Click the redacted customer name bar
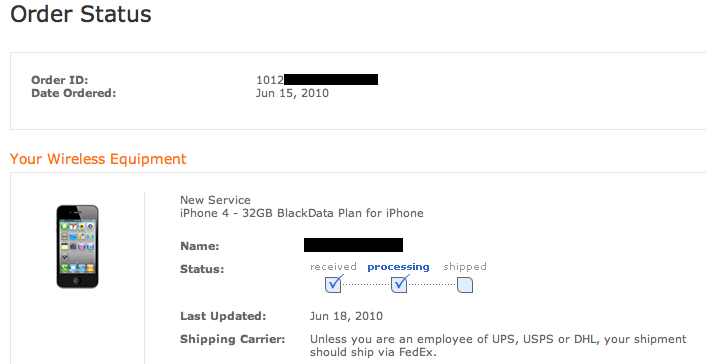The image size is (706, 364). [x=353, y=245]
